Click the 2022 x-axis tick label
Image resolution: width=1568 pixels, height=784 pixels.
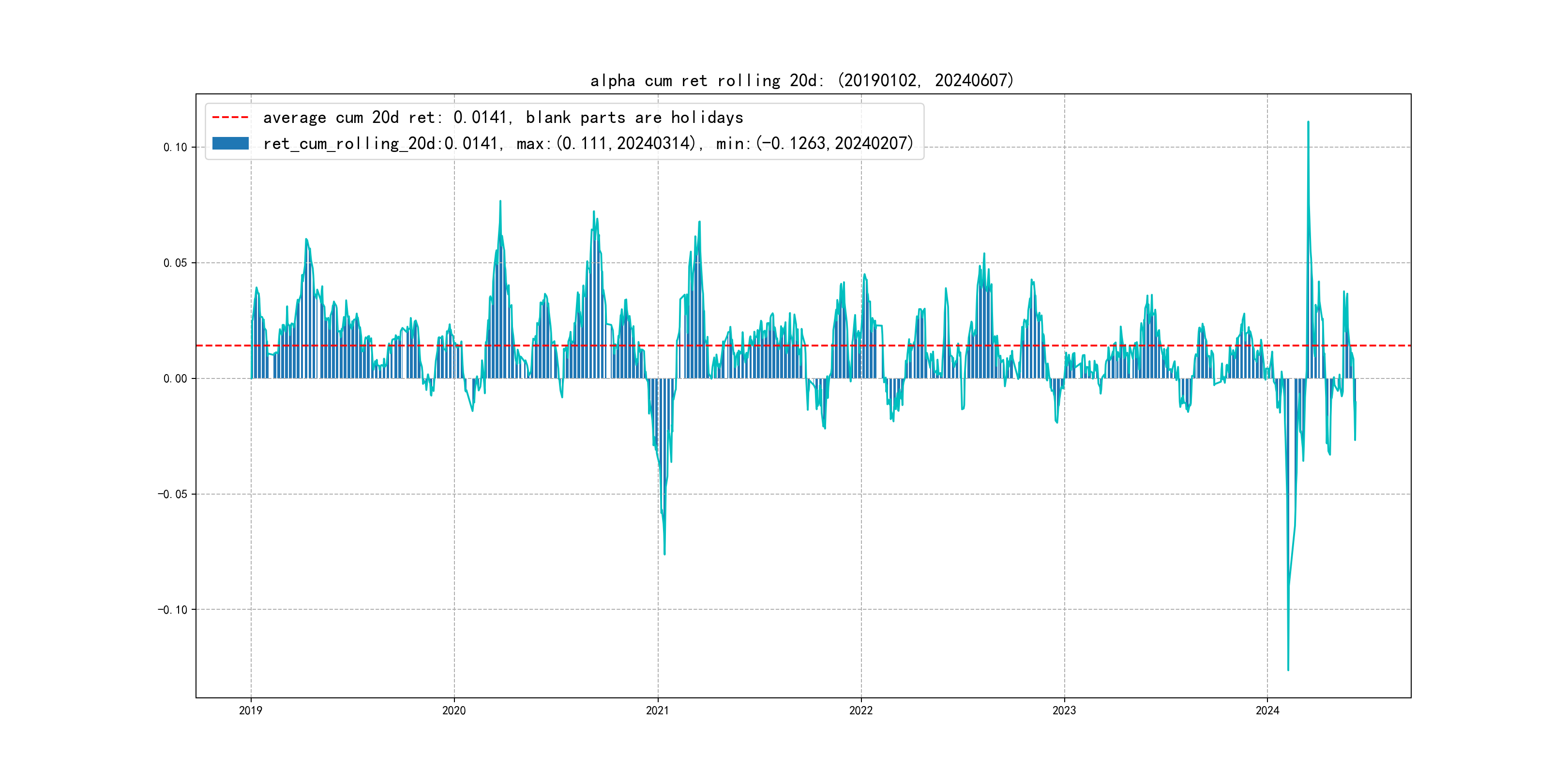click(x=860, y=710)
